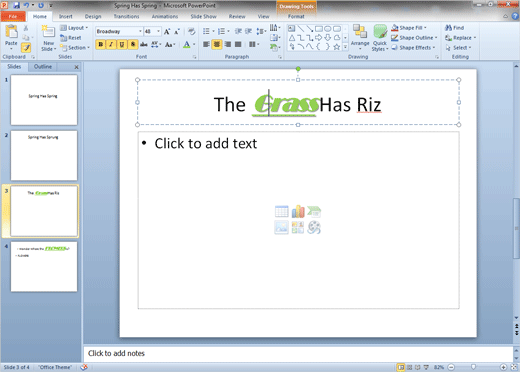Insert clip art placeholder icon
520x372 pixels.
pyautogui.click(x=298, y=228)
